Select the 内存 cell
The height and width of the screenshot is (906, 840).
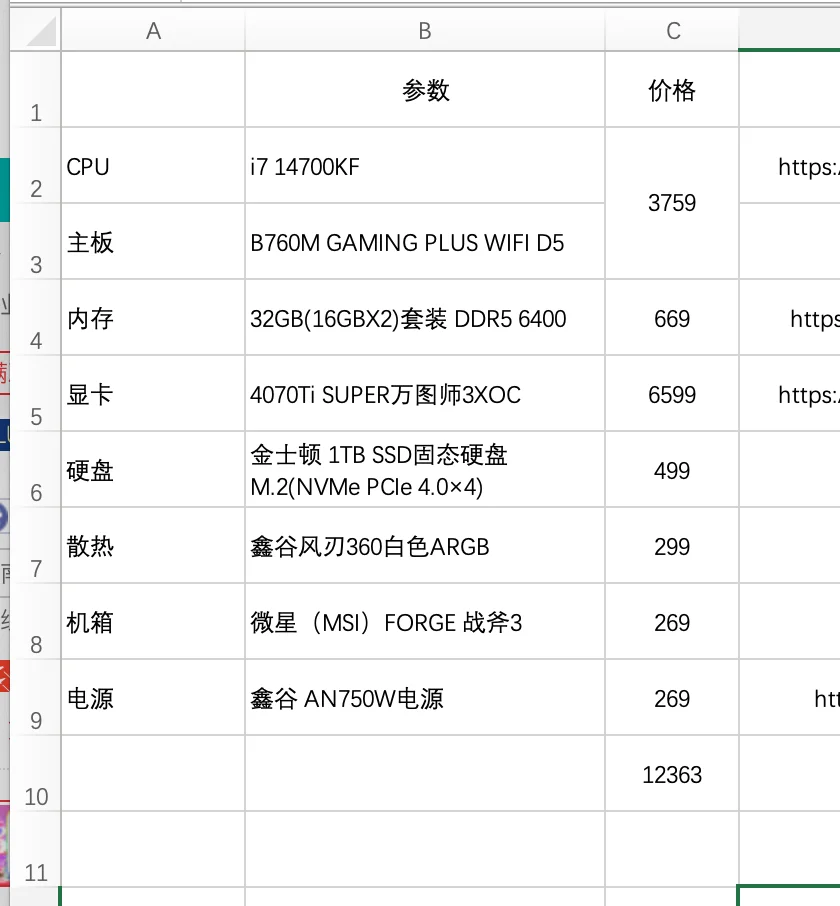tap(153, 318)
